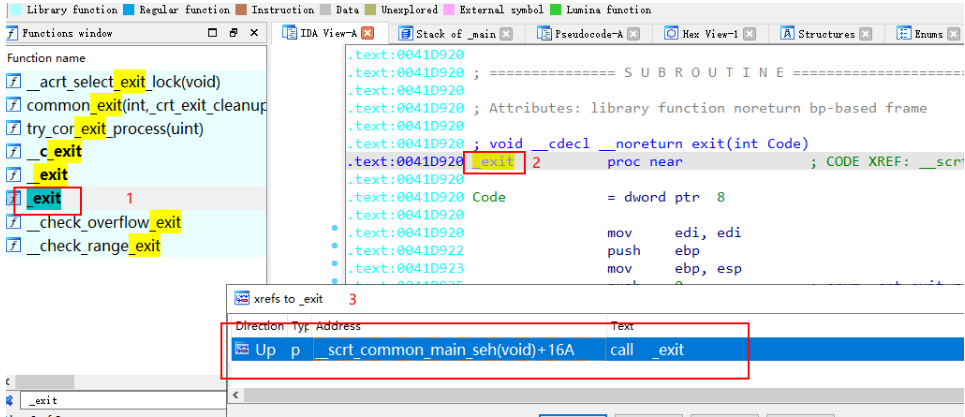Close the IDA View-A tab

click(367, 34)
